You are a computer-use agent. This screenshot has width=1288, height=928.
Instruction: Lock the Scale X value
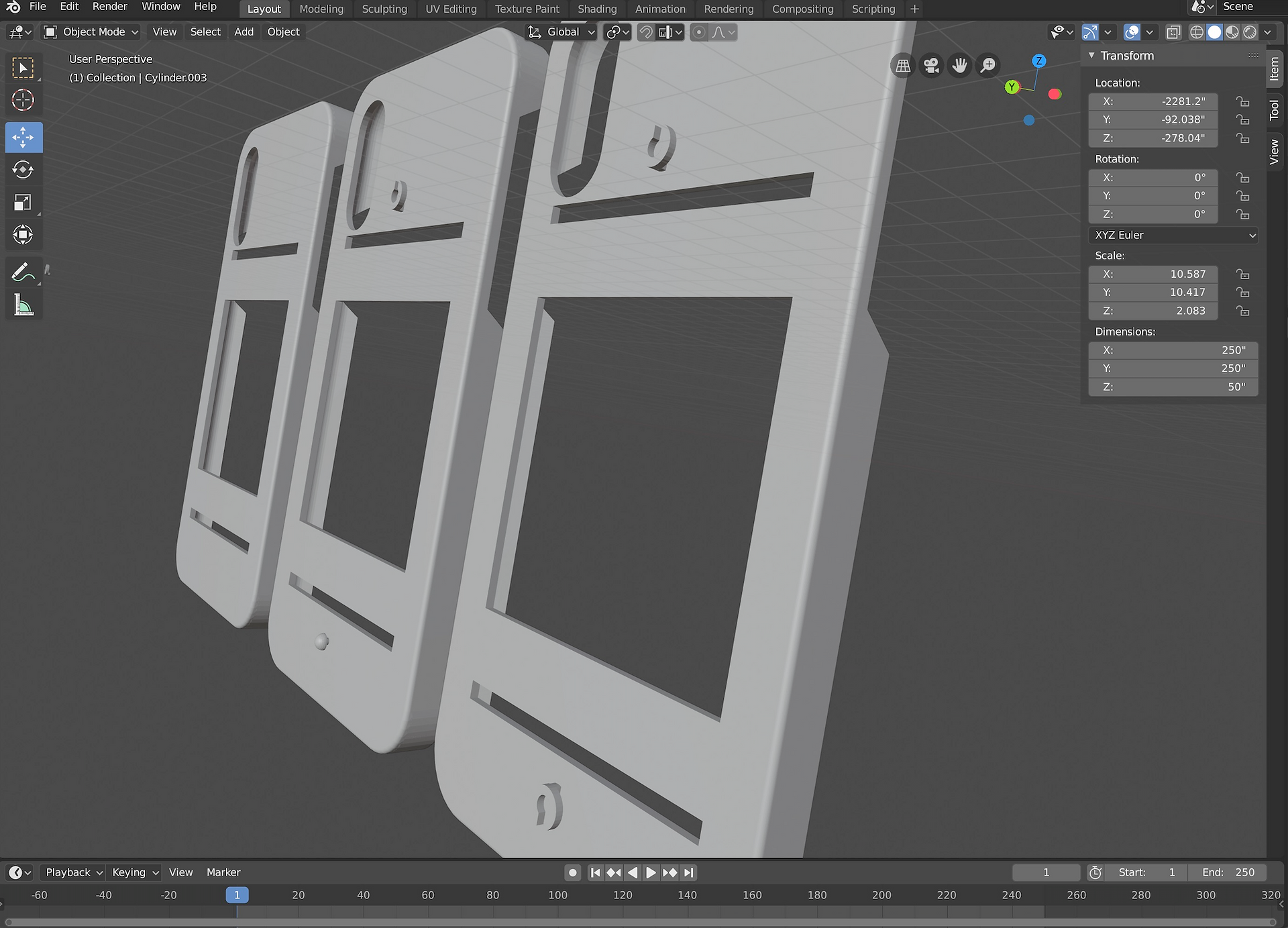pyautogui.click(x=1243, y=274)
